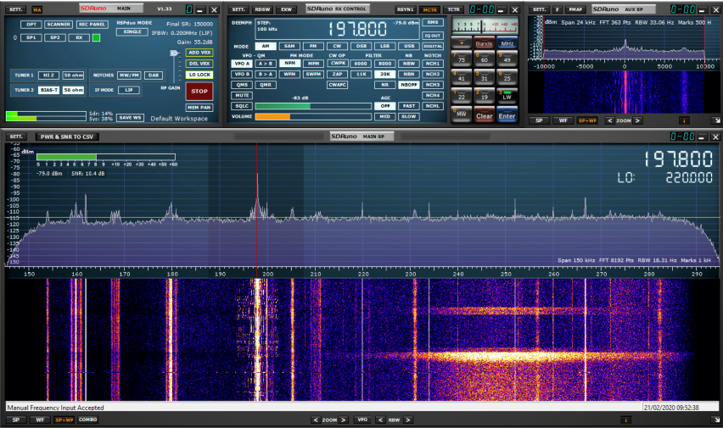Click ADD VRX button
The image size is (723, 428).
(x=199, y=53)
